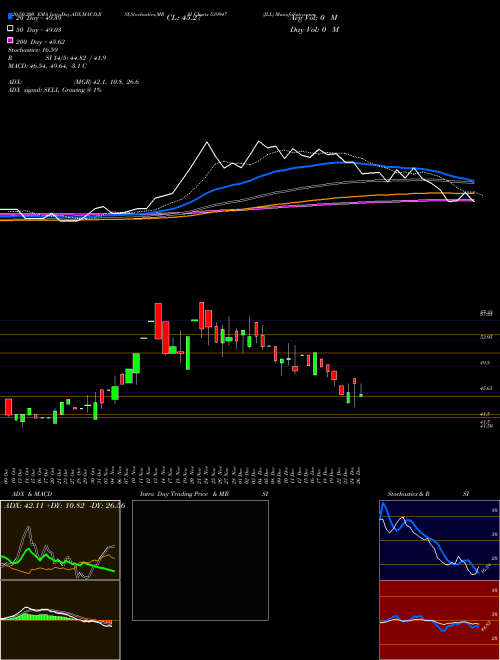Click the 'Stochastics: 16.59' reading
The height and width of the screenshot is (660, 500).
pyautogui.click(x=33, y=50)
